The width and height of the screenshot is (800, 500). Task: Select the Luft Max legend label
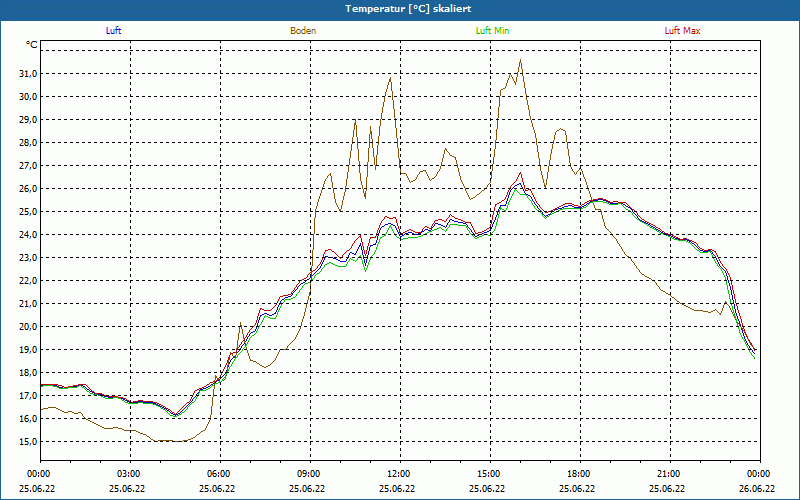(x=683, y=31)
